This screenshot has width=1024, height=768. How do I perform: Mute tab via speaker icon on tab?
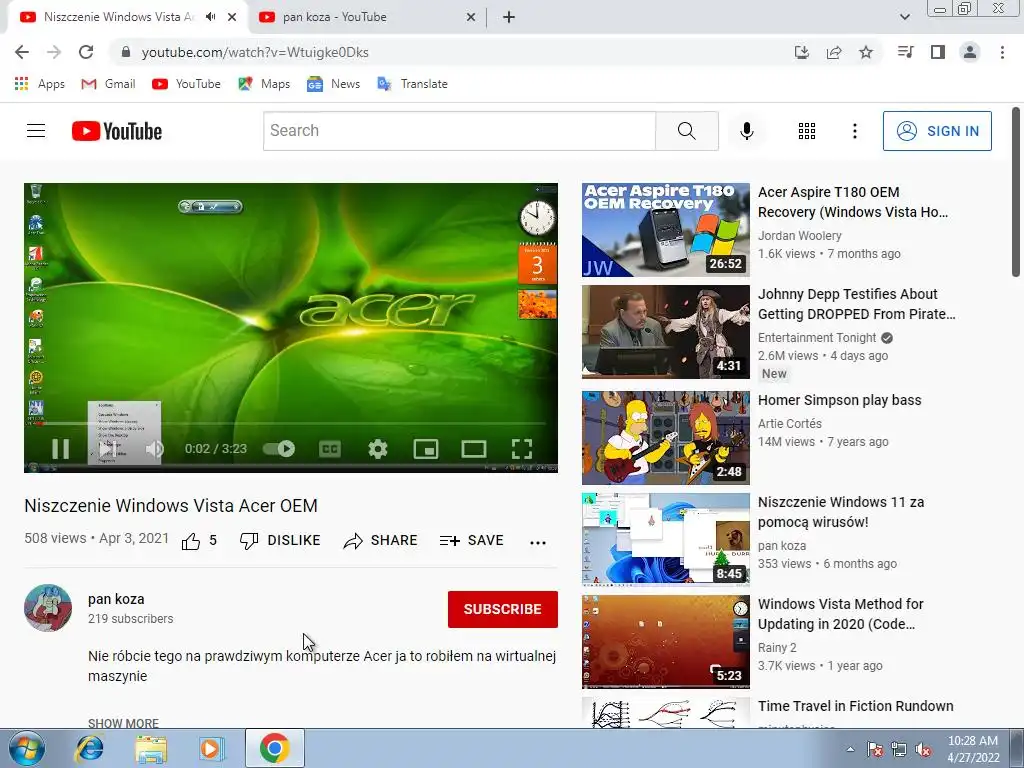(210, 18)
